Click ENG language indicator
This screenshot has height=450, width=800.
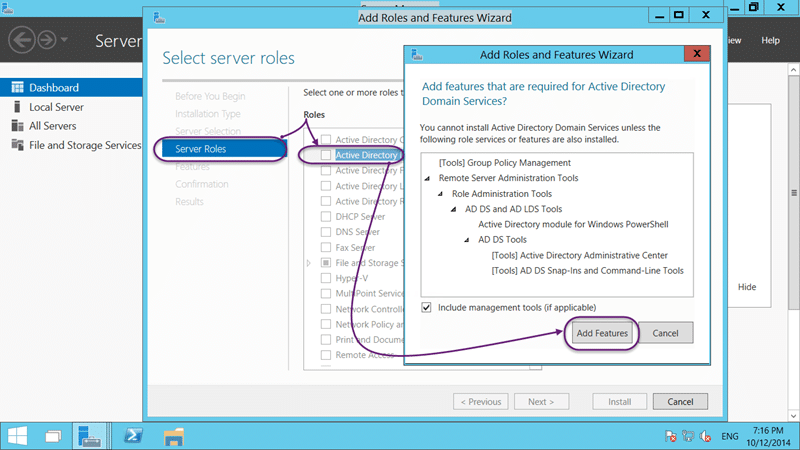[730, 436]
